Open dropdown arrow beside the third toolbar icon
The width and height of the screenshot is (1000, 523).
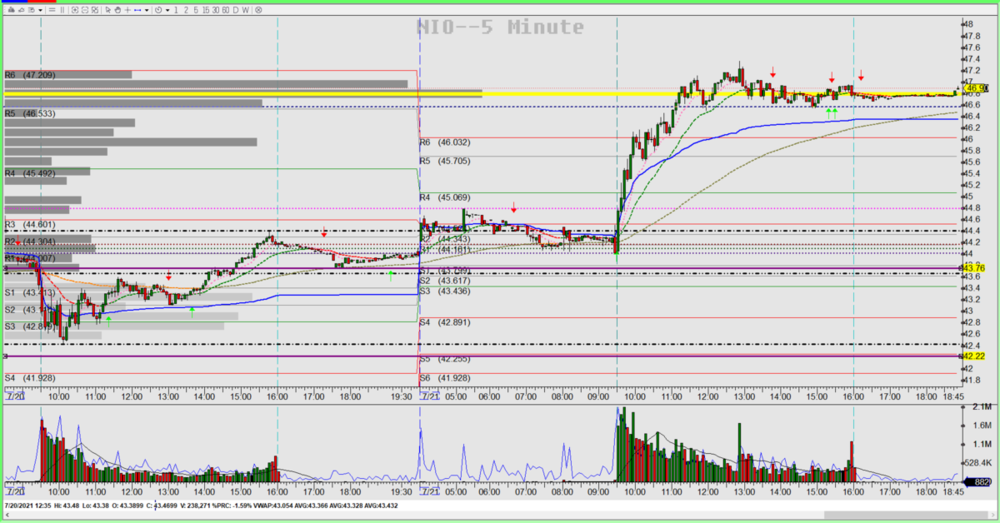coord(40,10)
